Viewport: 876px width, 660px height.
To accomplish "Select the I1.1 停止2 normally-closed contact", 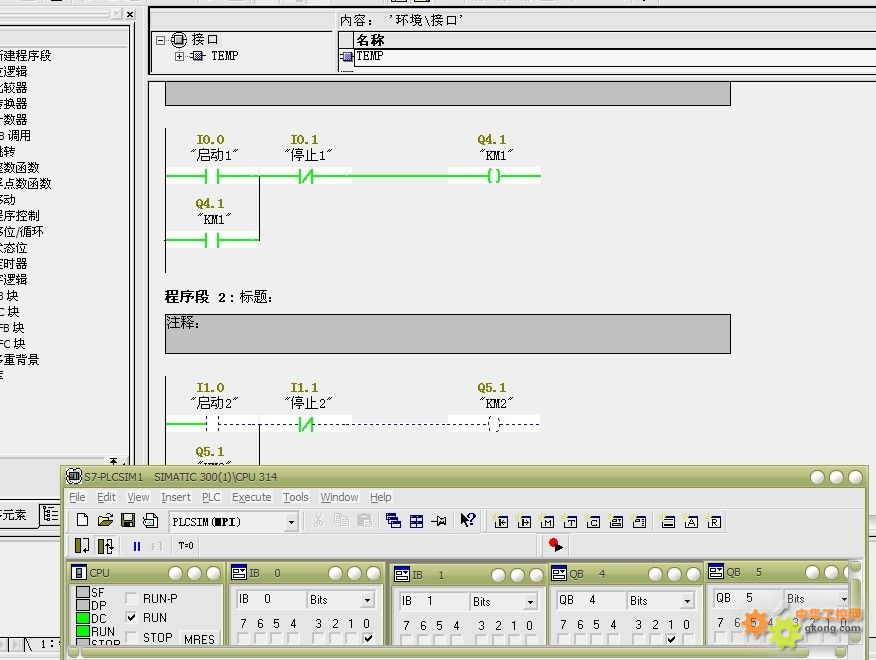I will (x=306, y=424).
